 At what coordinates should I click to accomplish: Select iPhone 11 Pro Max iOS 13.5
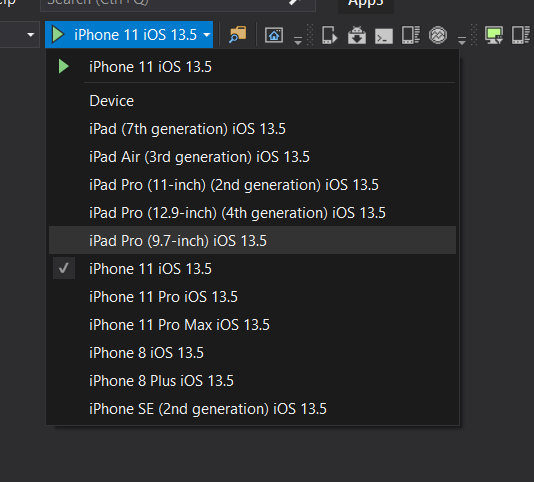click(x=252, y=324)
